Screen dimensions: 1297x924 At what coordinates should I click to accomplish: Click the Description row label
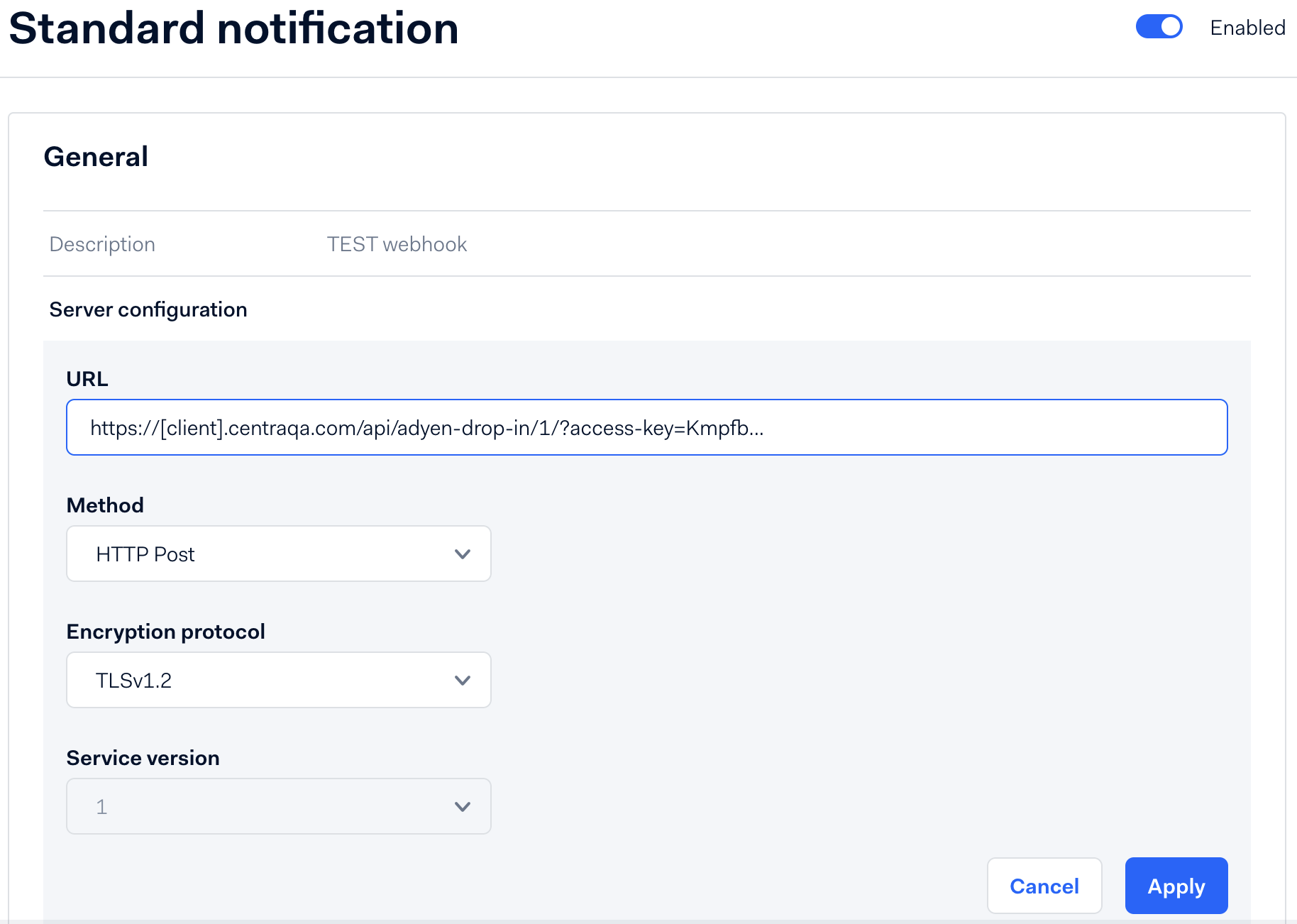click(x=101, y=243)
